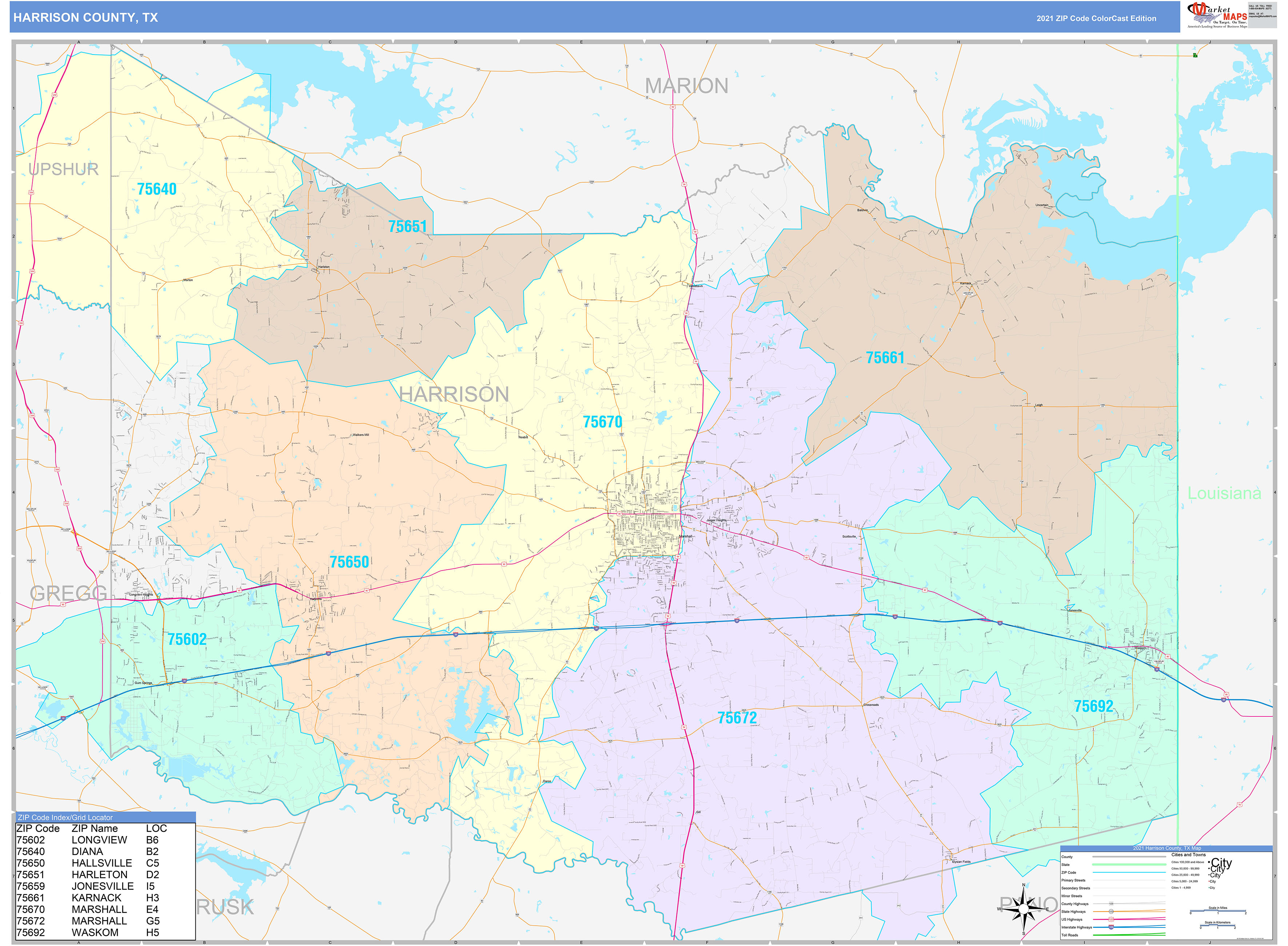The width and height of the screenshot is (1288, 946).
Task: Click the compass rose icon
Action: [1024, 909]
